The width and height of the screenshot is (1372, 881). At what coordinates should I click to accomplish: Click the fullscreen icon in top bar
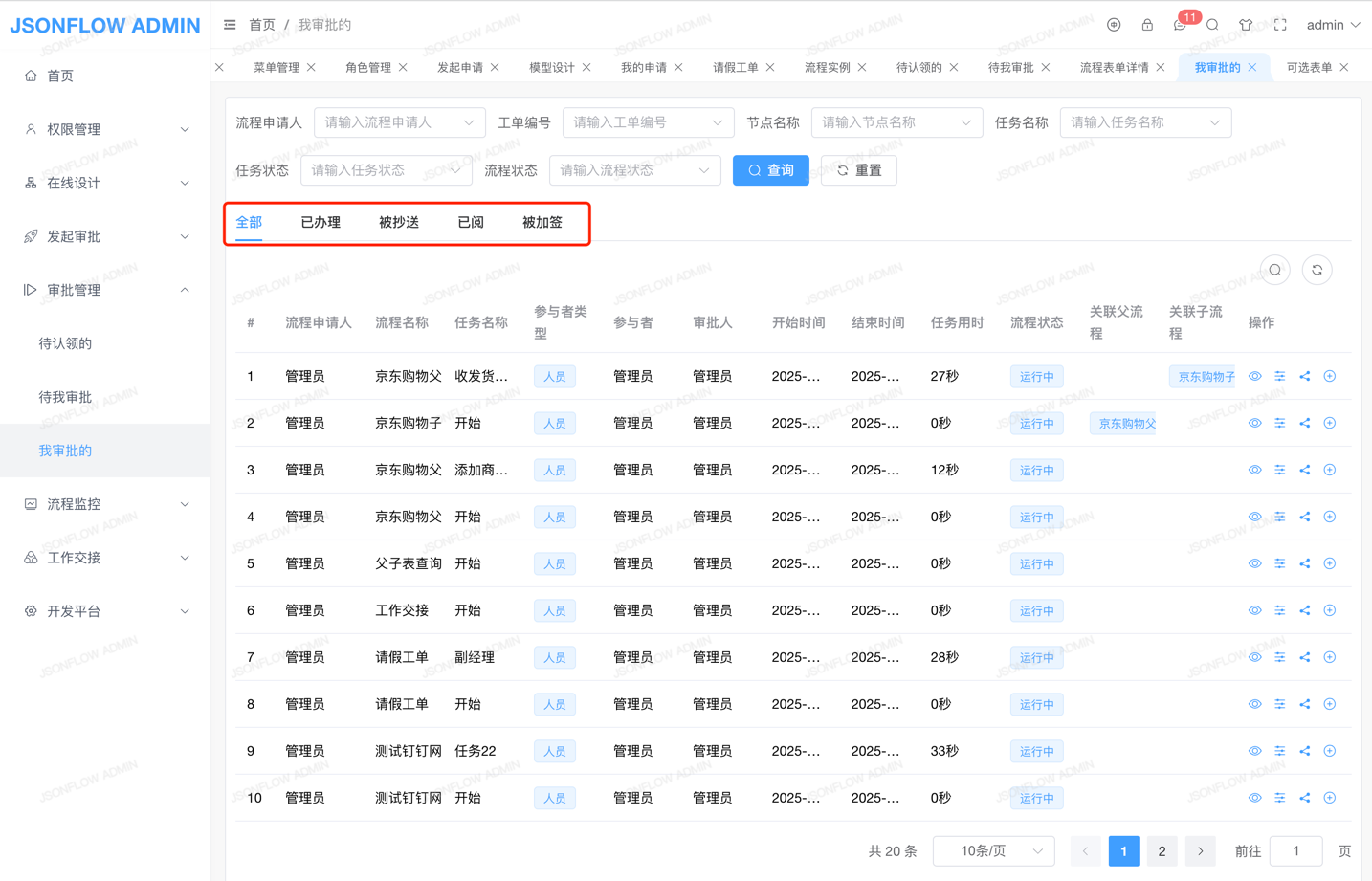(x=1279, y=25)
